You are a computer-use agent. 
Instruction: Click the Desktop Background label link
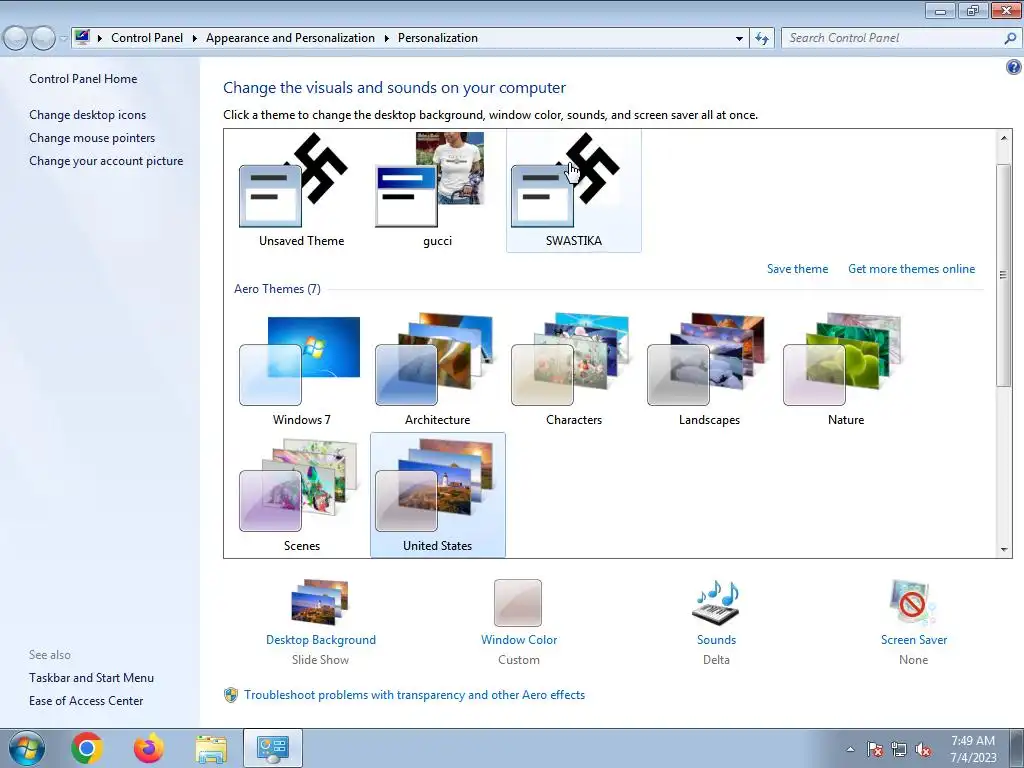pos(321,640)
